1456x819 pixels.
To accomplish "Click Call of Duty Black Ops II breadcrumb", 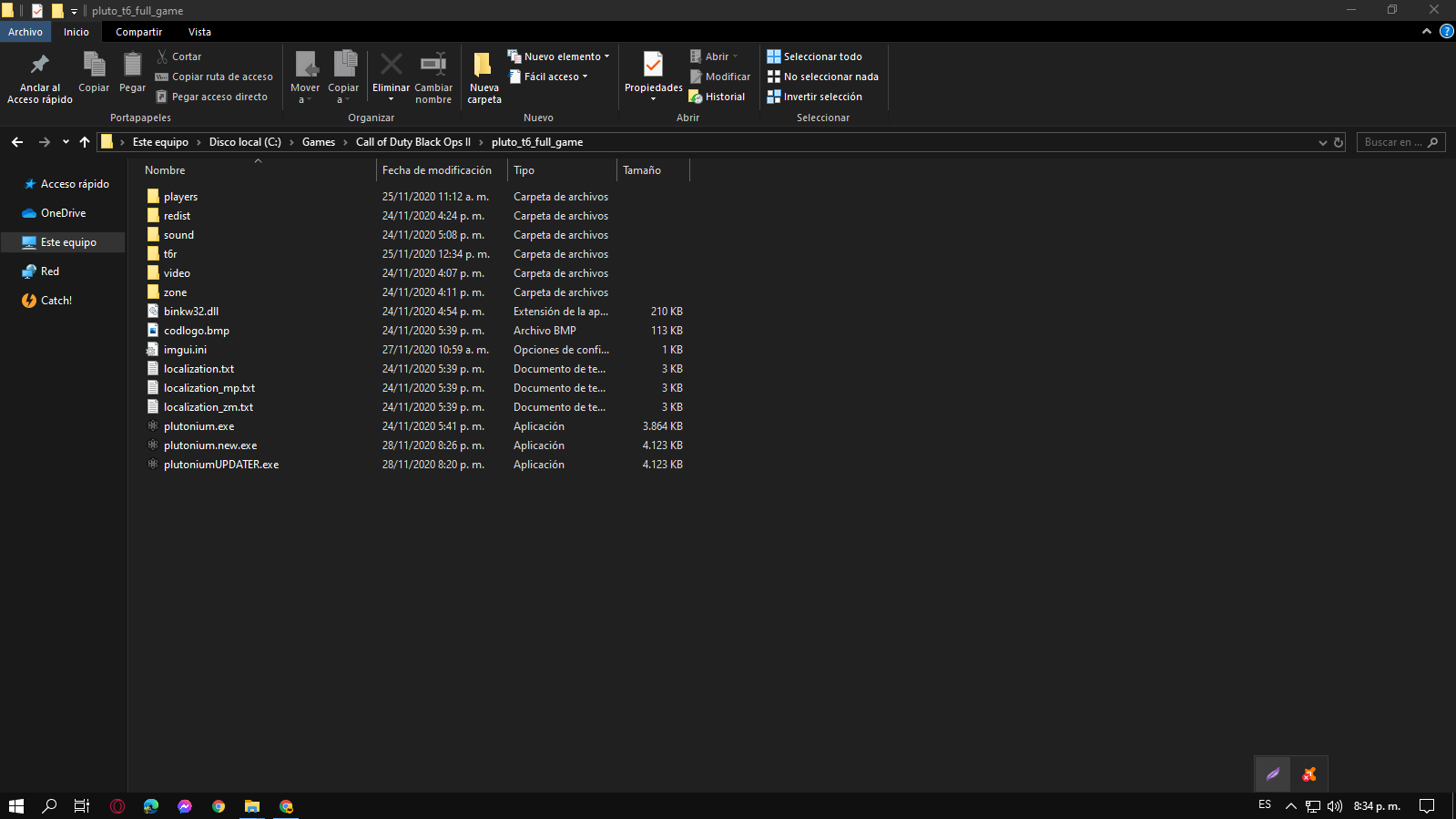I will pos(413,142).
